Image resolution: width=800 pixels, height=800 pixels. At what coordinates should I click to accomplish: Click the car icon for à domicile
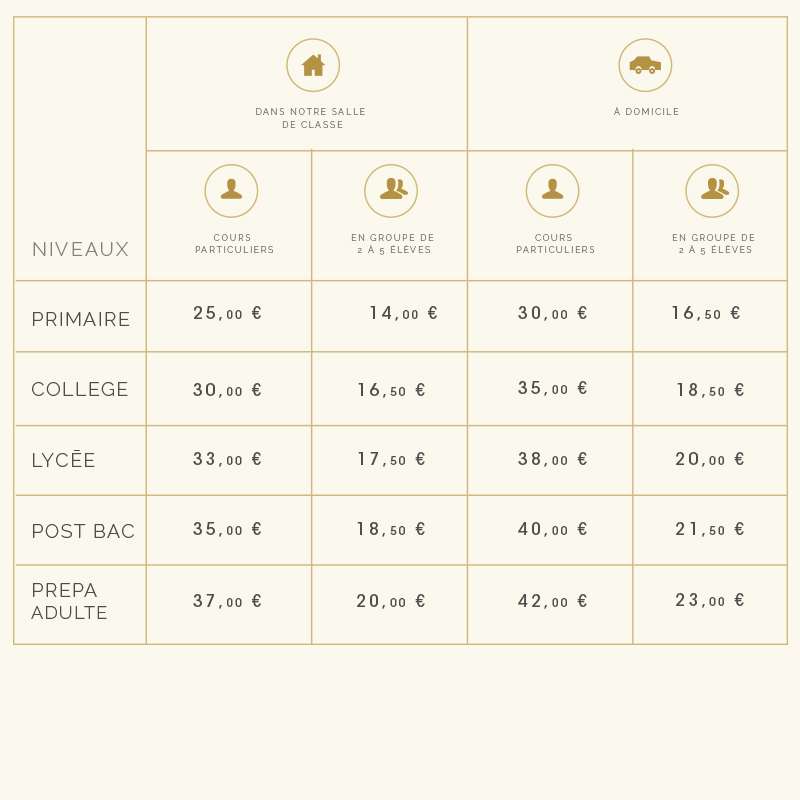(645, 65)
